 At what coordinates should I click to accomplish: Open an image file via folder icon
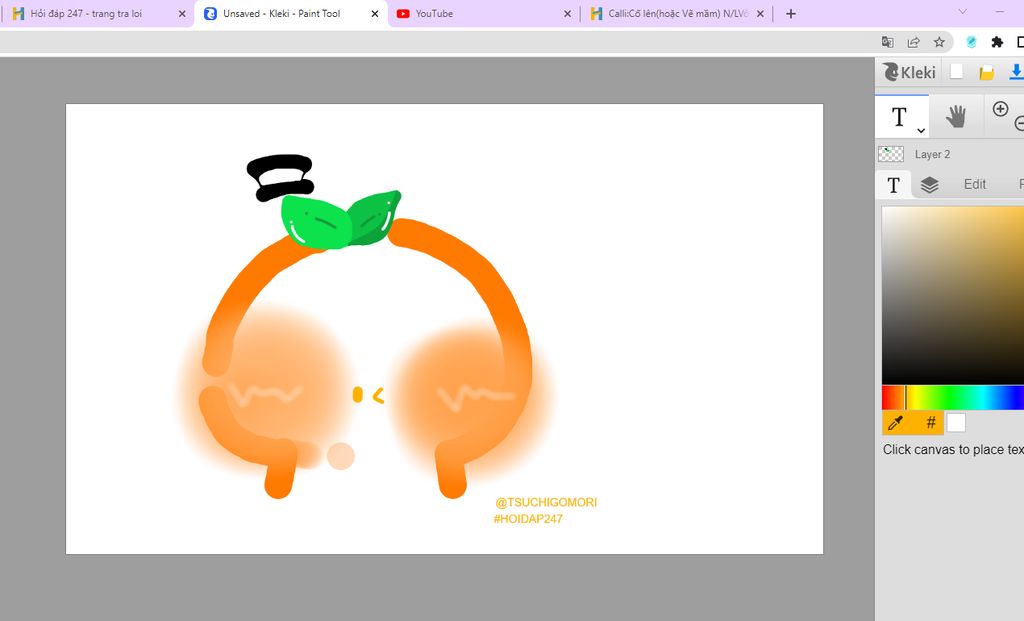pyautogui.click(x=986, y=72)
